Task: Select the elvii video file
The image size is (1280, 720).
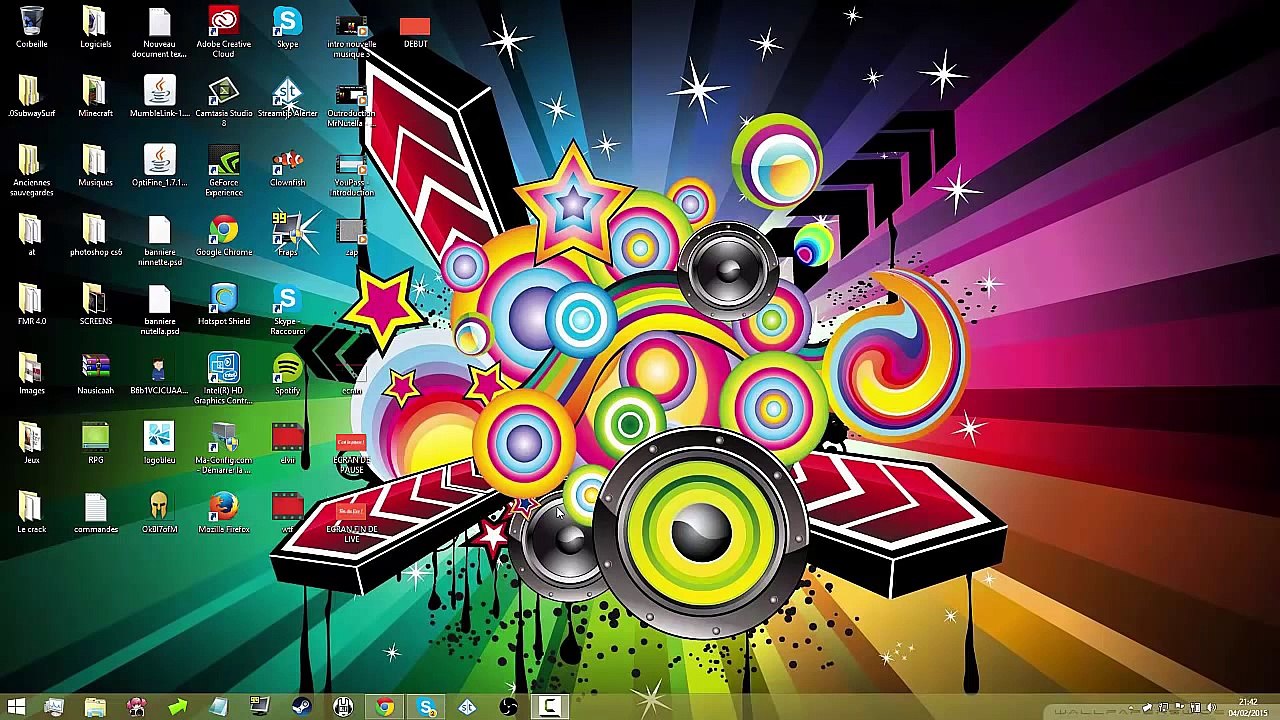Action: pos(287,442)
